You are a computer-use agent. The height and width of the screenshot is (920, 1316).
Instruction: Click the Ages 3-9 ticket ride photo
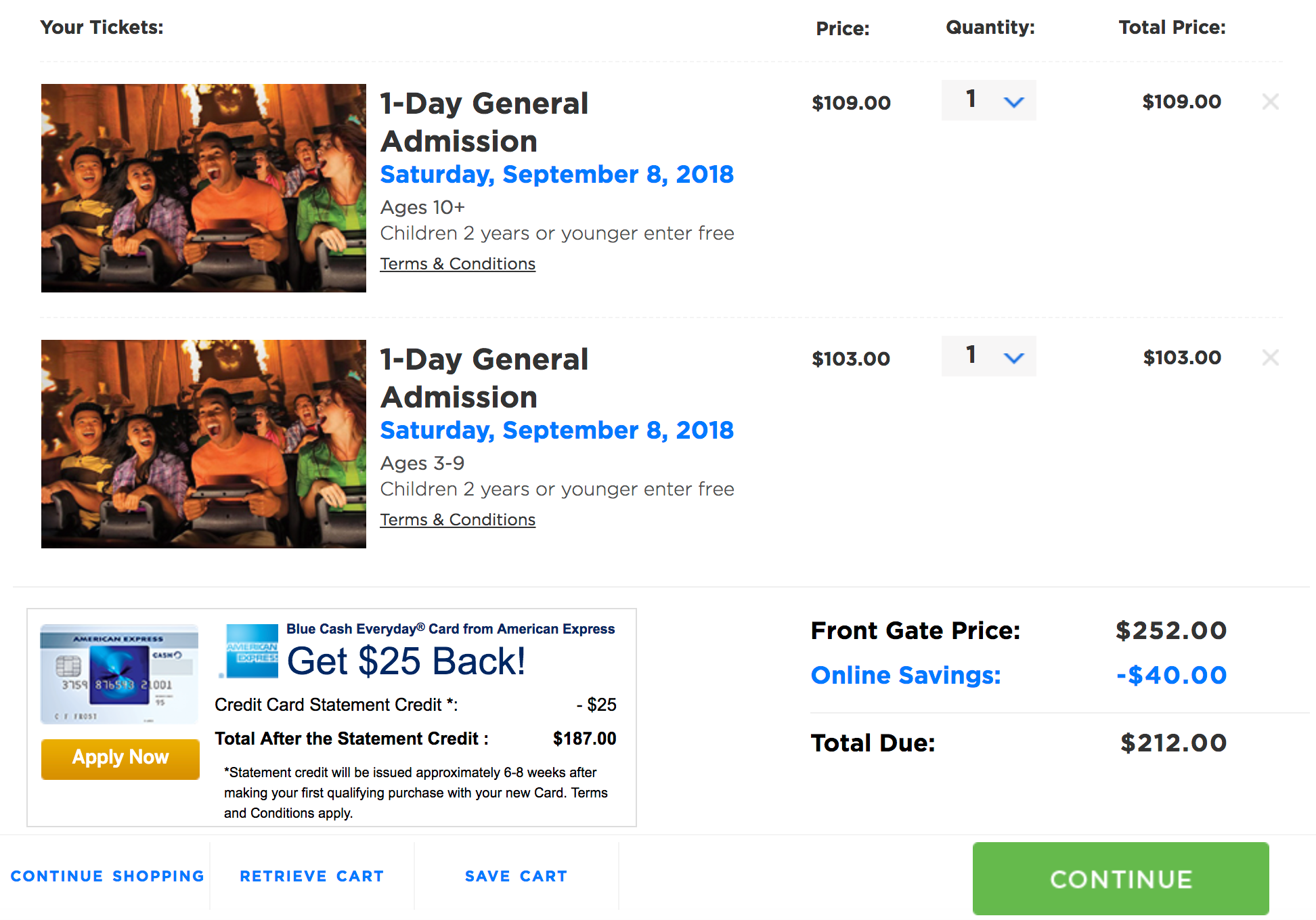pyautogui.click(x=203, y=444)
